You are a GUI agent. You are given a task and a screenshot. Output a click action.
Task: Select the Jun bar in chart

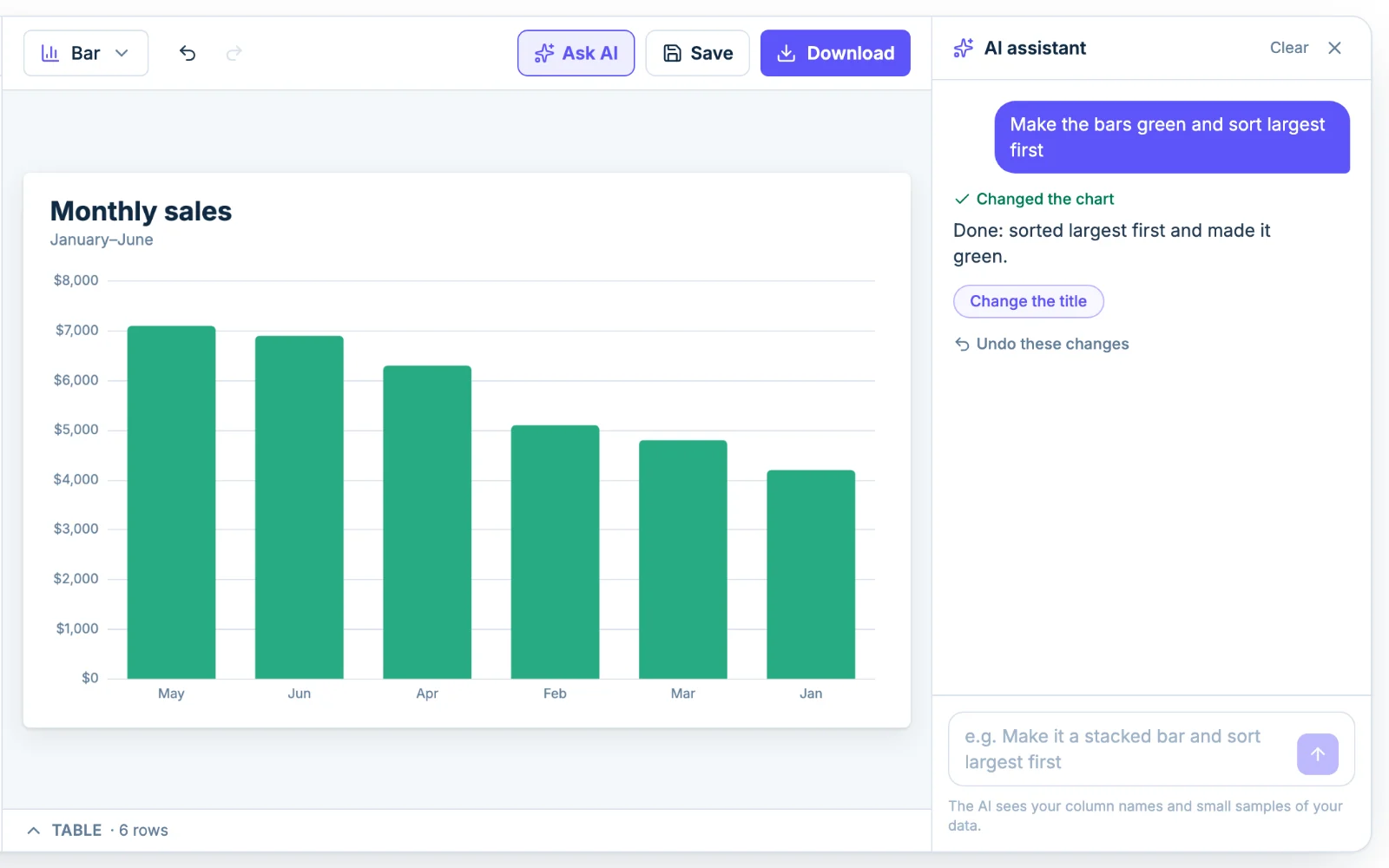[300, 507]
